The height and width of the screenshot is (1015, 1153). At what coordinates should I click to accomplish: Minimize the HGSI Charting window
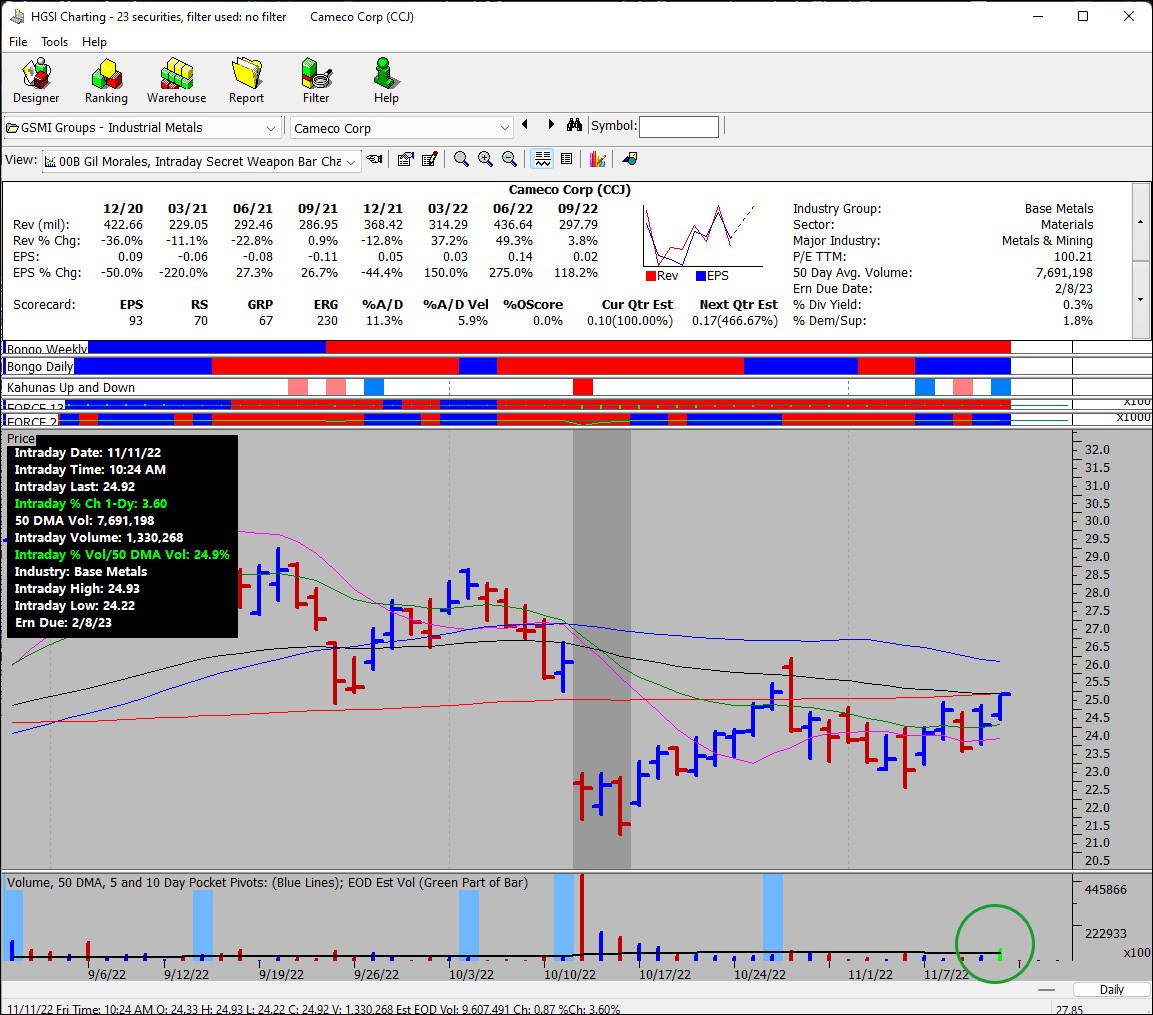coord(1038,16)
